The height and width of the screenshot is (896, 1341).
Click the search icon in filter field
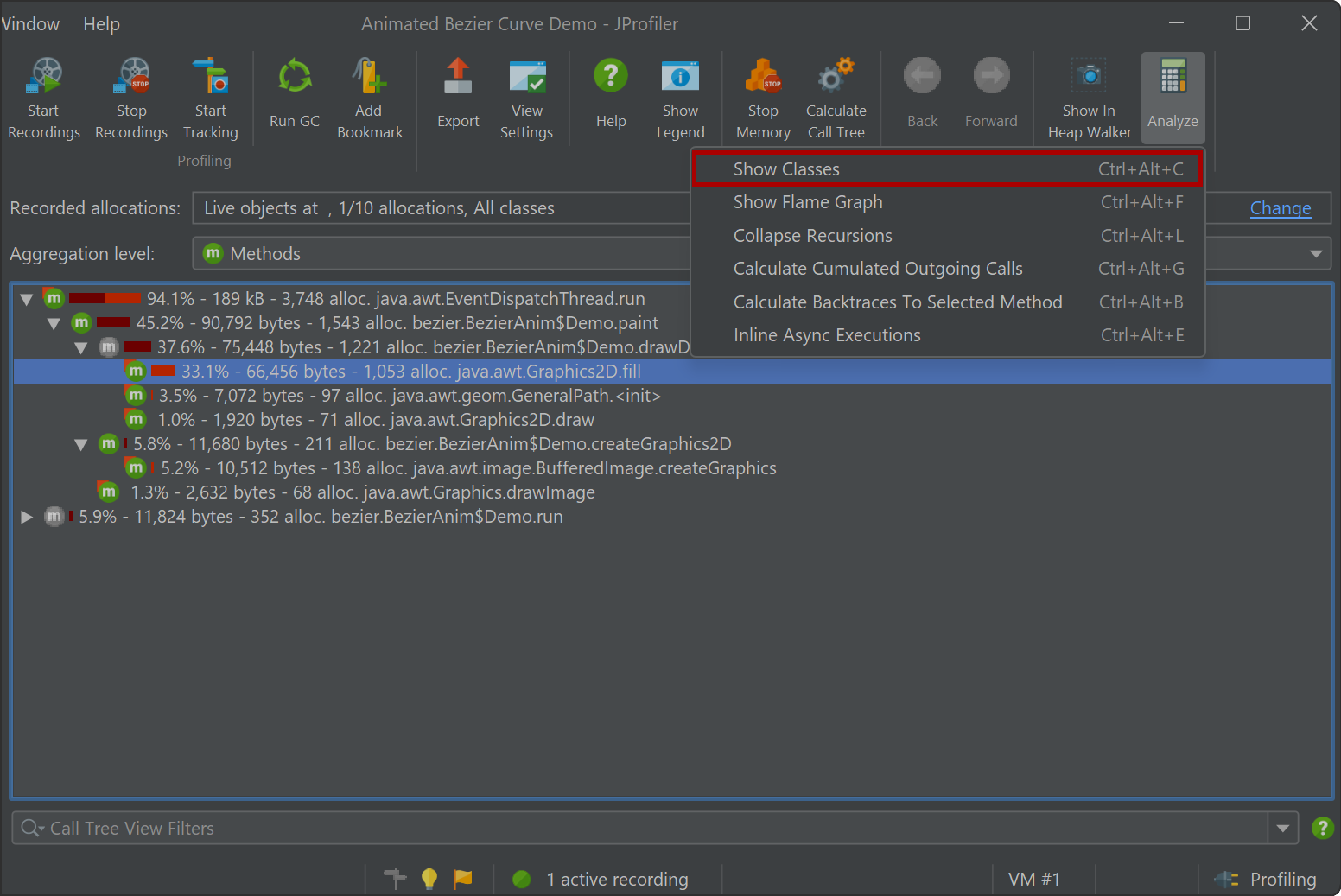[32, 828]
